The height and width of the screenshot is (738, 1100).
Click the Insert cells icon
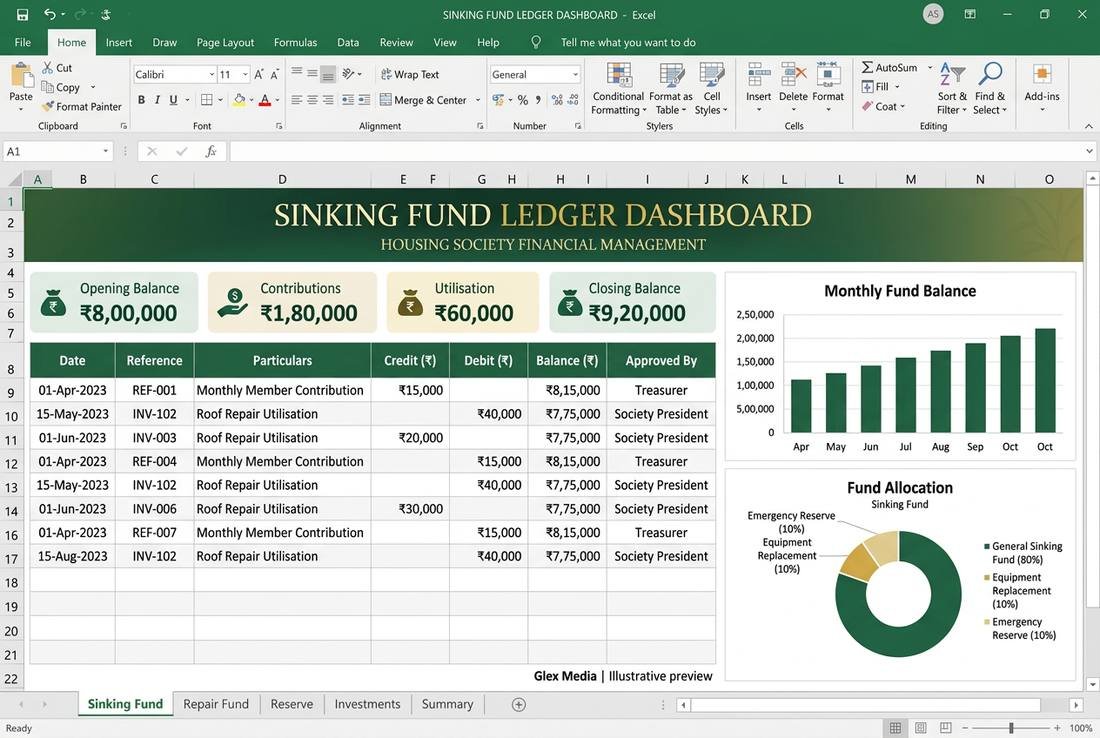[x=758, y=74]
